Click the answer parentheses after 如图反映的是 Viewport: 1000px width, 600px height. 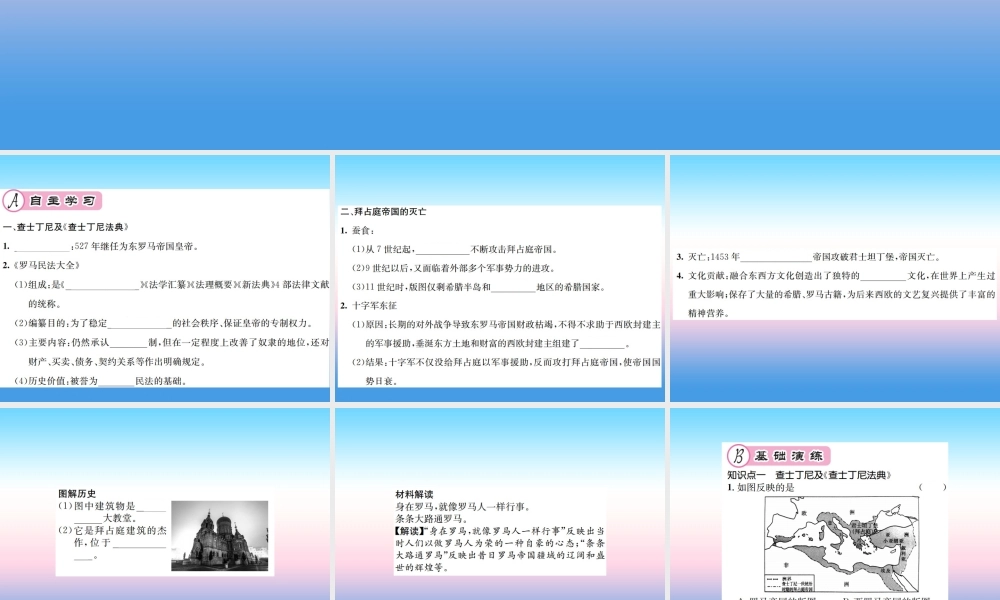[931, 487]
